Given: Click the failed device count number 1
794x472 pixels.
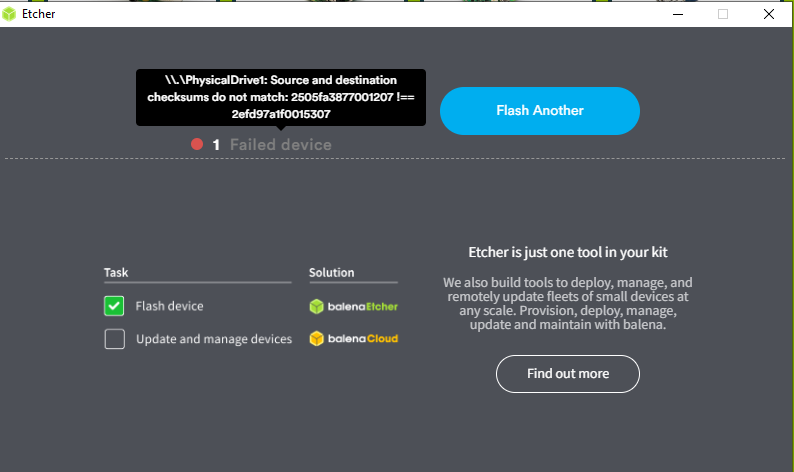Looking at the screenshot, I should 216,145.
